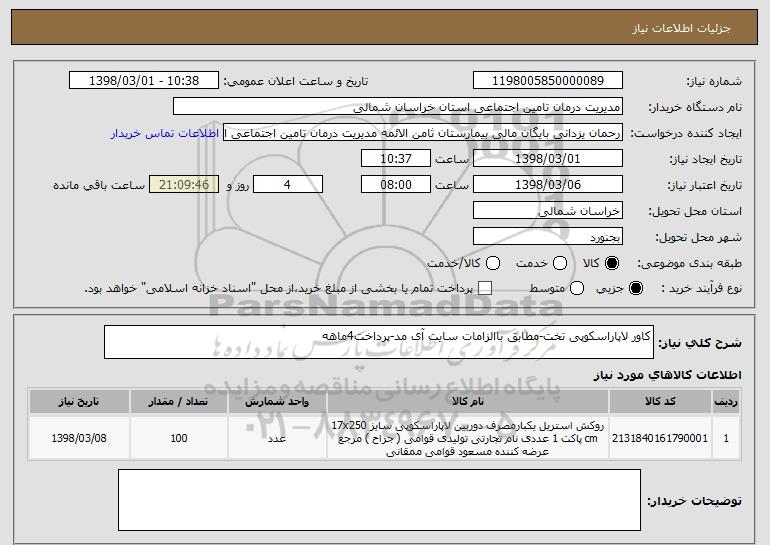Click the نام کالا column header
Screen dimensions: 770x545
coord(468,402)
